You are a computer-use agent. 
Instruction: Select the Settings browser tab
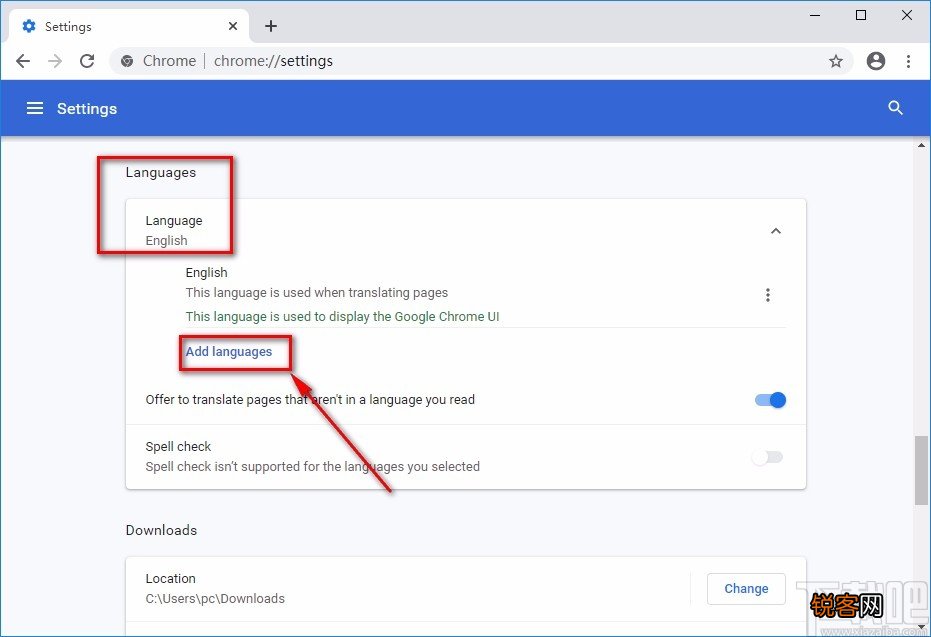click(x=128, y=26)
